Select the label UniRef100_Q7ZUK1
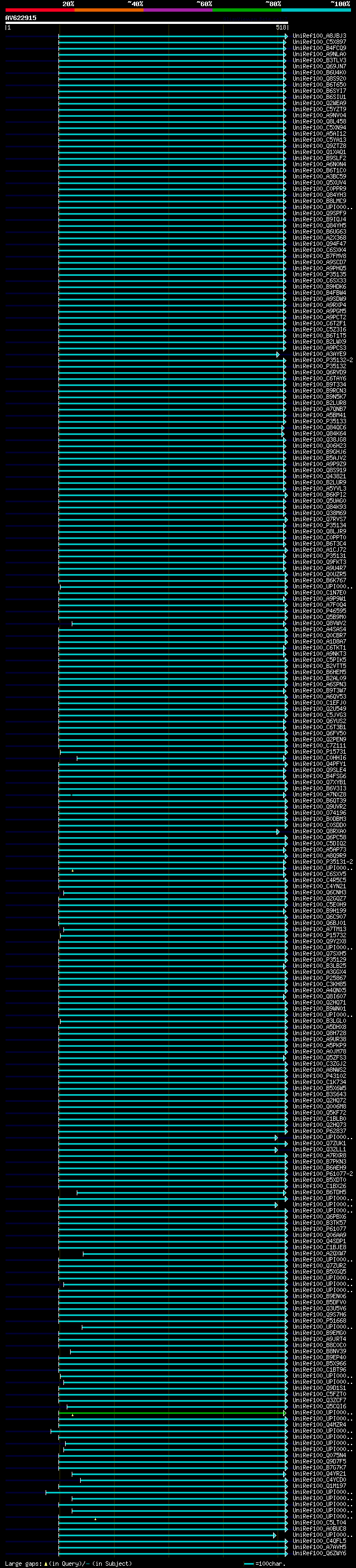Viewport: 356px width, 1568px height. pos(319,1144)
